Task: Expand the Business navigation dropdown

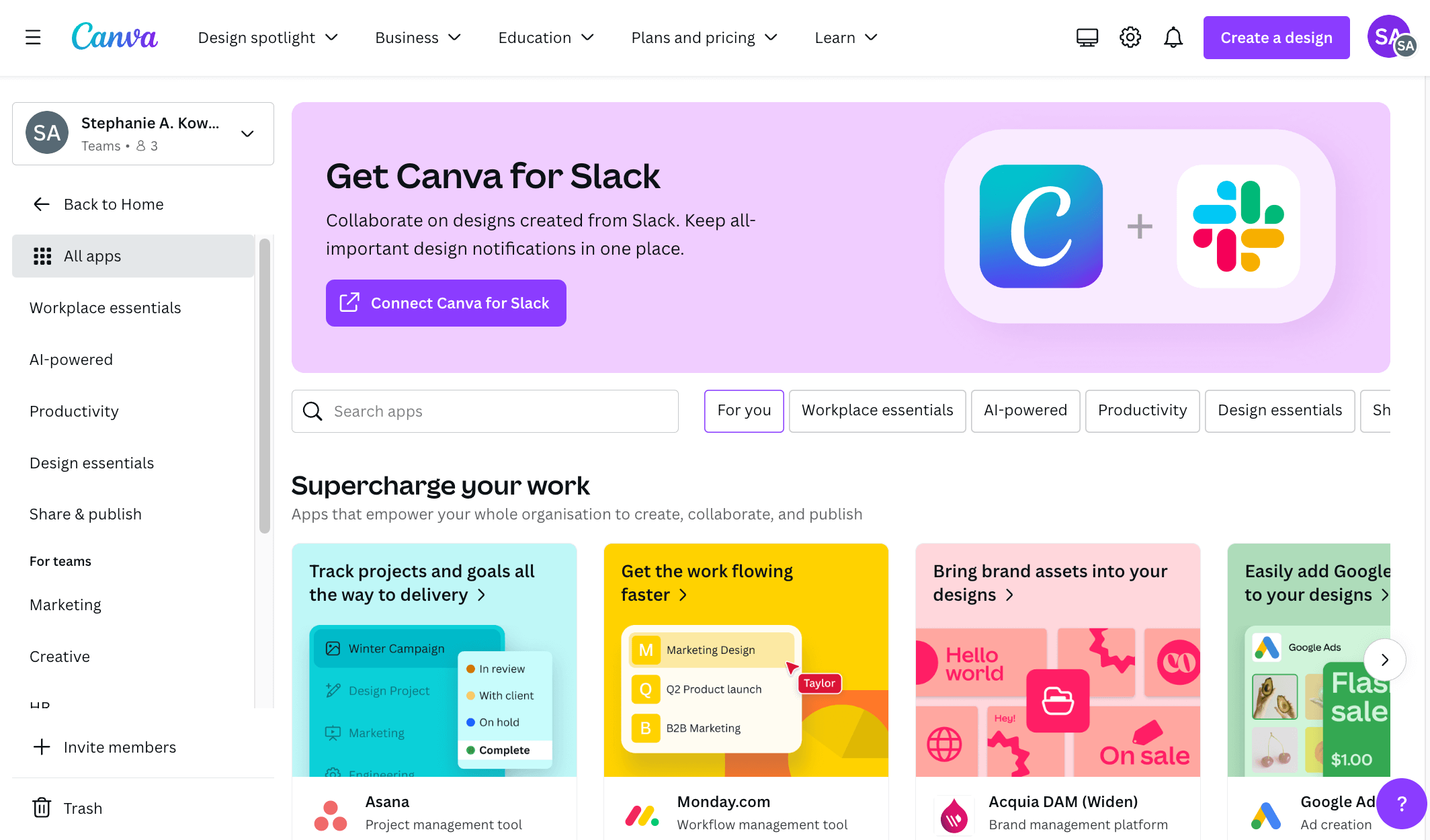Action: (417, 38)
